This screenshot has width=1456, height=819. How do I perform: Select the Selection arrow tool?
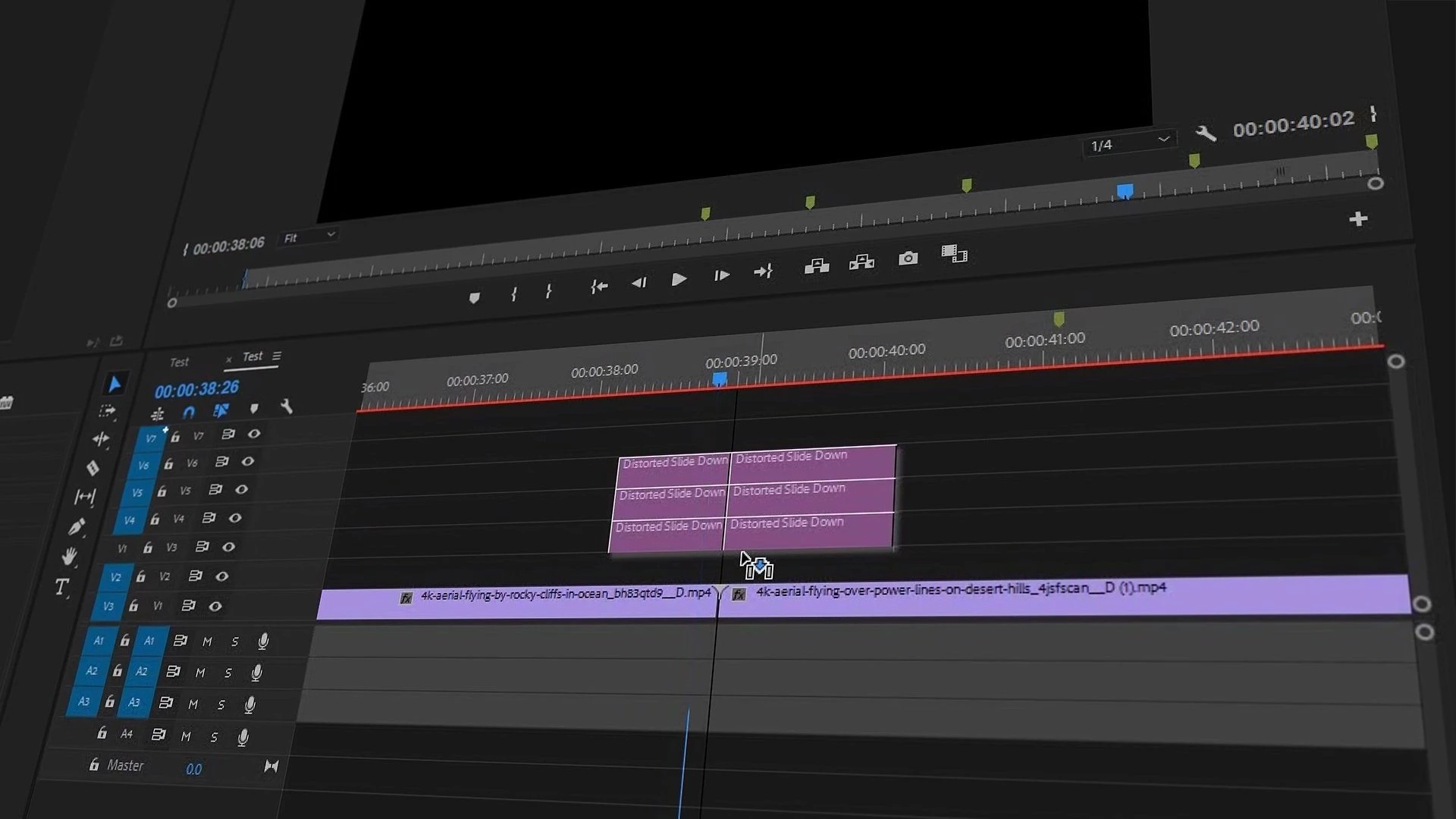tap(114, 384)
